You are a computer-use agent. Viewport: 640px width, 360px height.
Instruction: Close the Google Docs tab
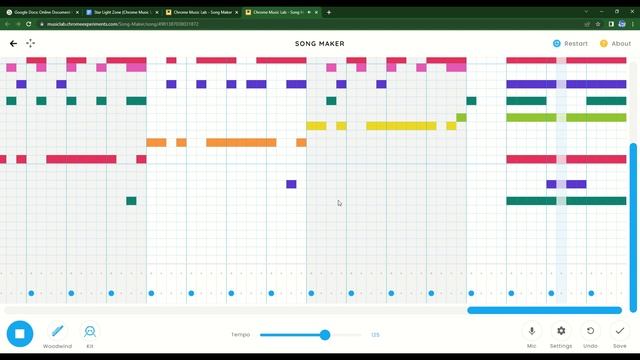77,12
